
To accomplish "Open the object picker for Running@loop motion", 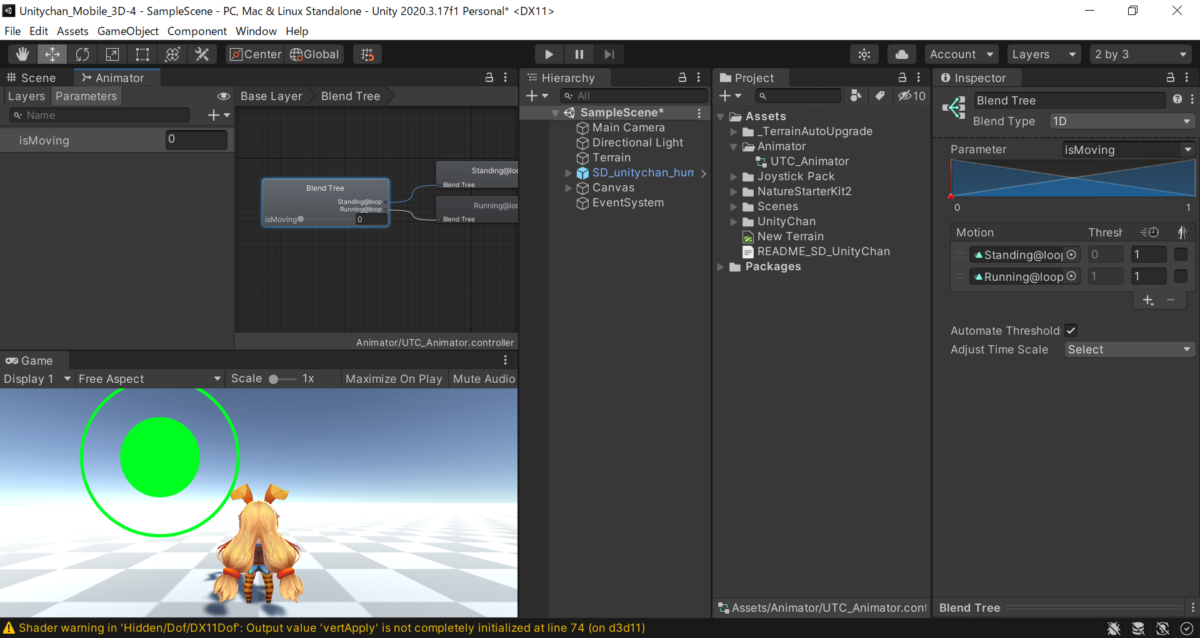I will 1071,277.
